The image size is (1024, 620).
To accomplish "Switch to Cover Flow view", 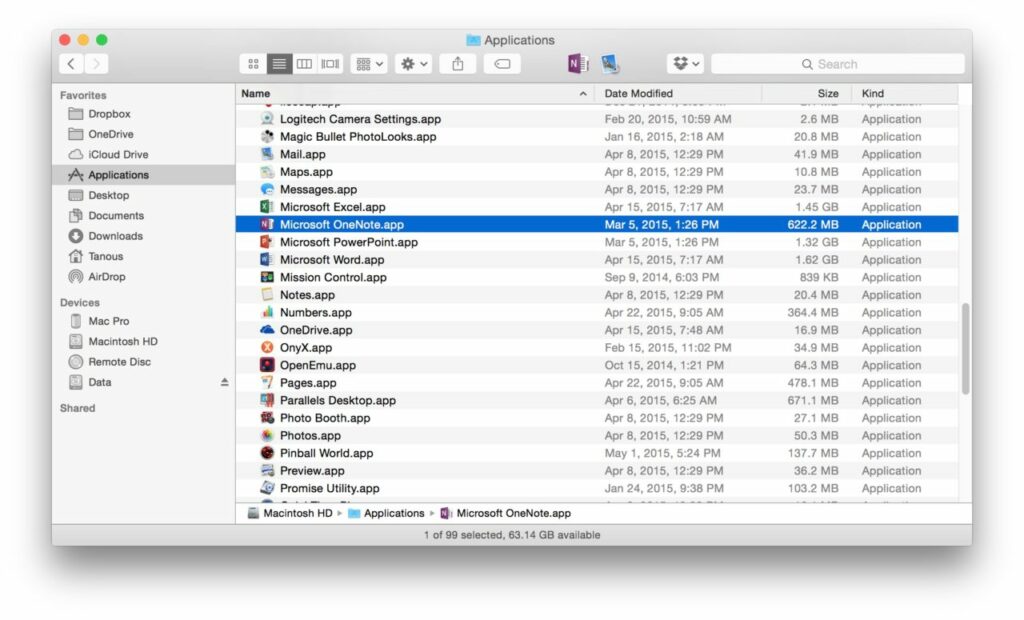I will click(x=330, y=63).
